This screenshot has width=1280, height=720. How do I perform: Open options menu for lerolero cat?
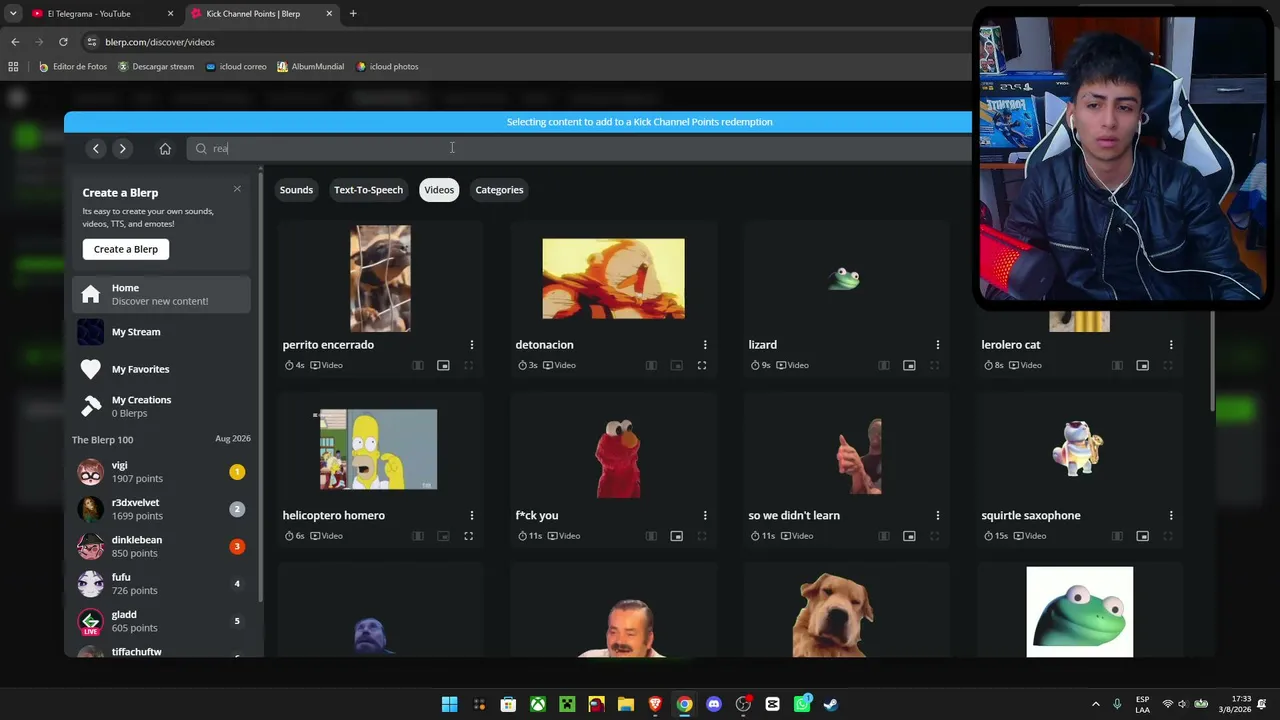[1171, 345]
